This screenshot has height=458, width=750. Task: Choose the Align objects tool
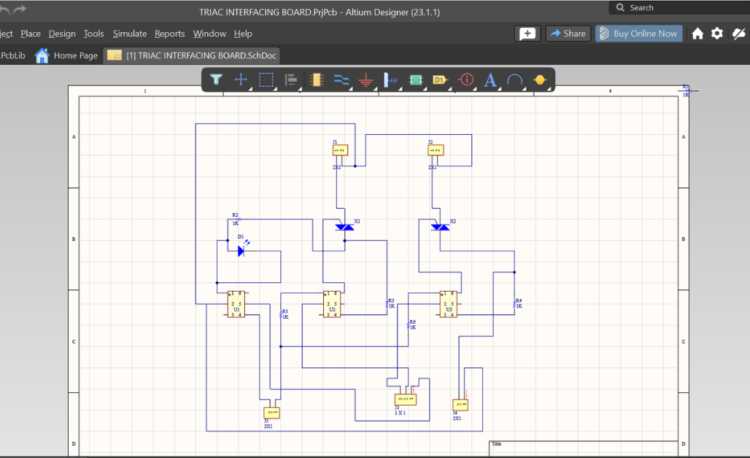[x=291, y=79]
